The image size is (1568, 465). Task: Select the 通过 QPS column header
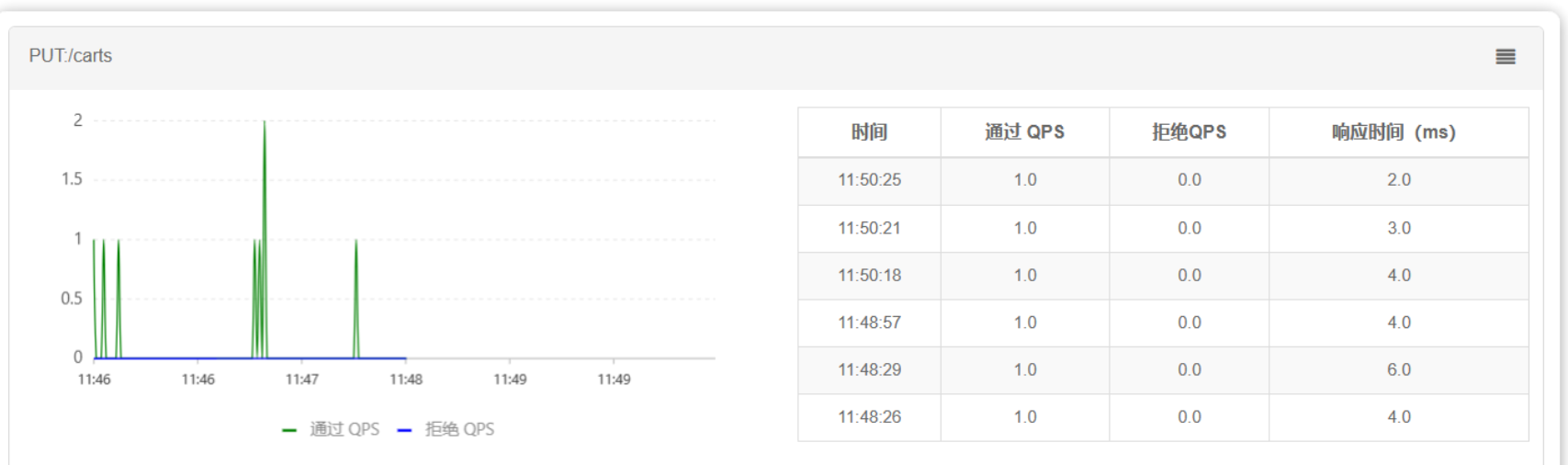(x=1024, y=132)
